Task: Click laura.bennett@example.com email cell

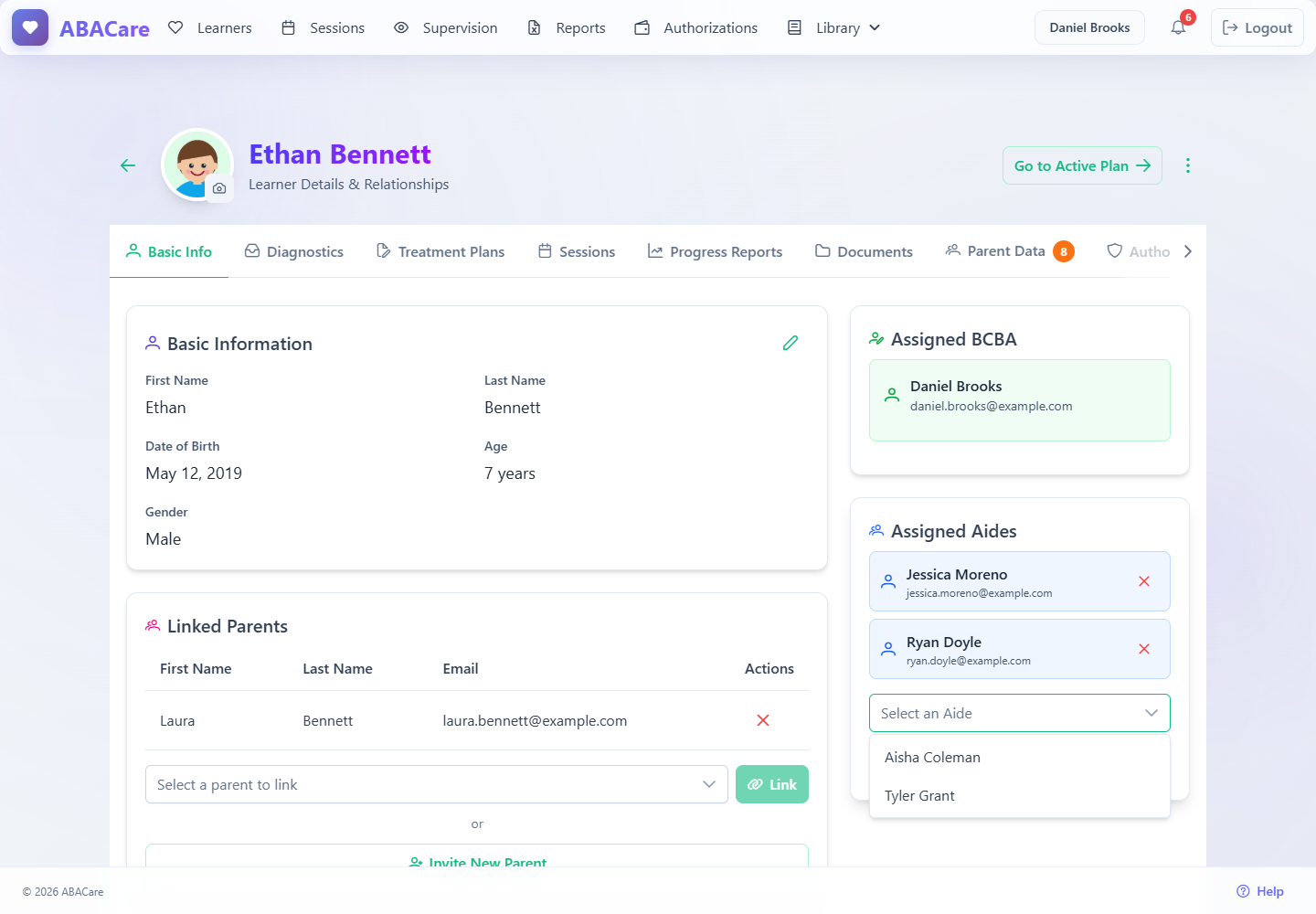Action: [x=535, y=720]
